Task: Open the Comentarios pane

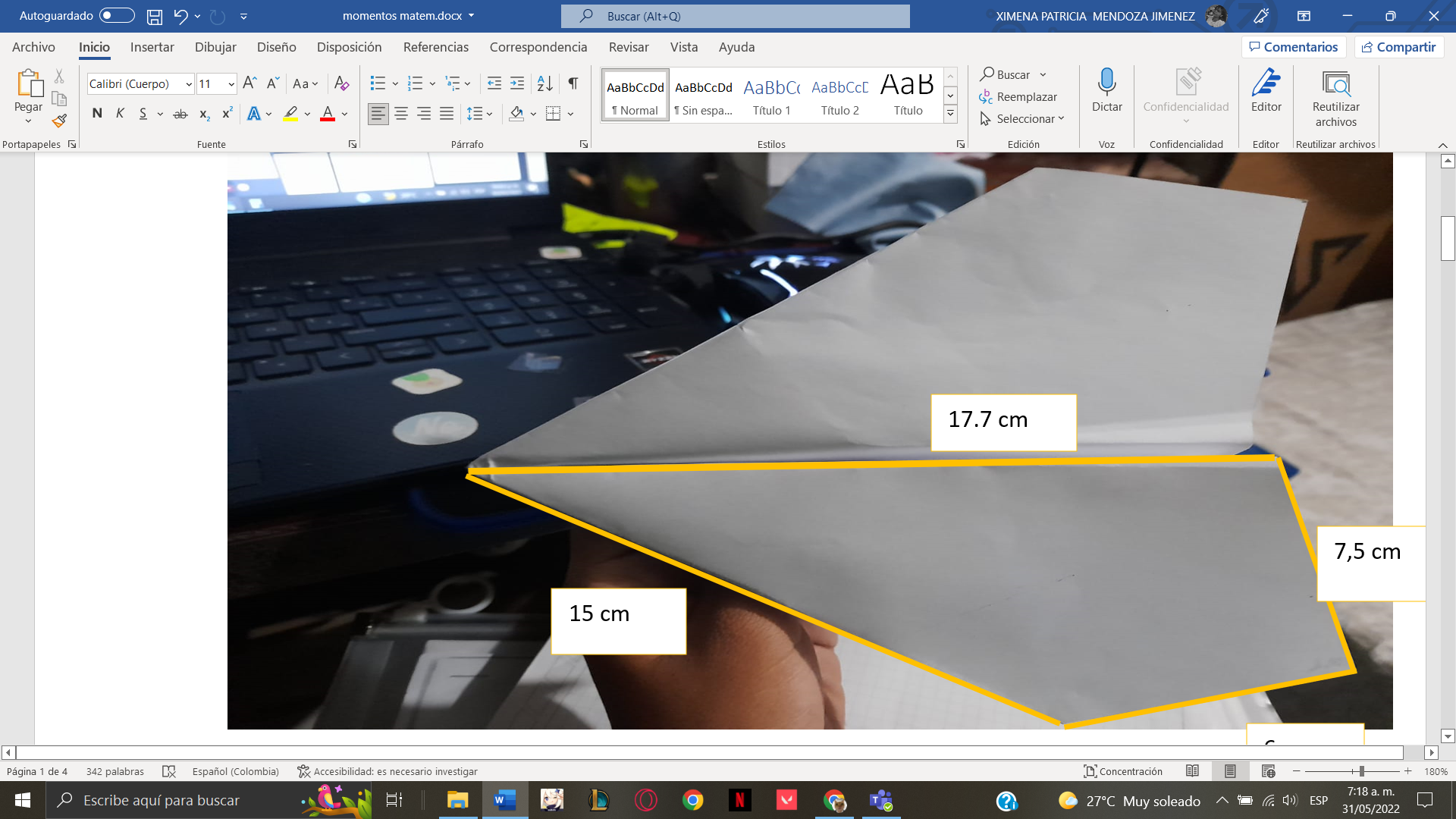Action: pos(1294,46)
